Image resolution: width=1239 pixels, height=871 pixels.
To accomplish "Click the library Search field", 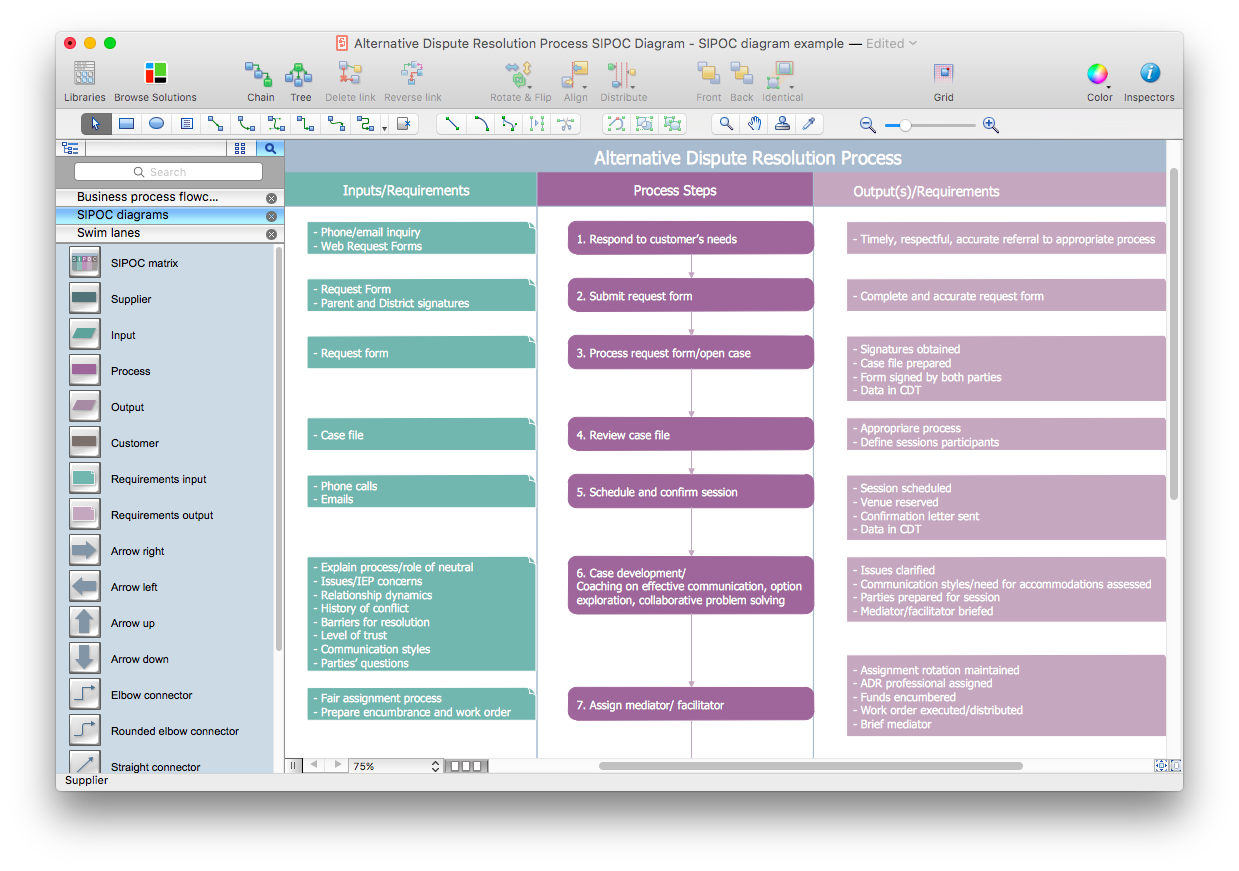I will tap(168, 172).
